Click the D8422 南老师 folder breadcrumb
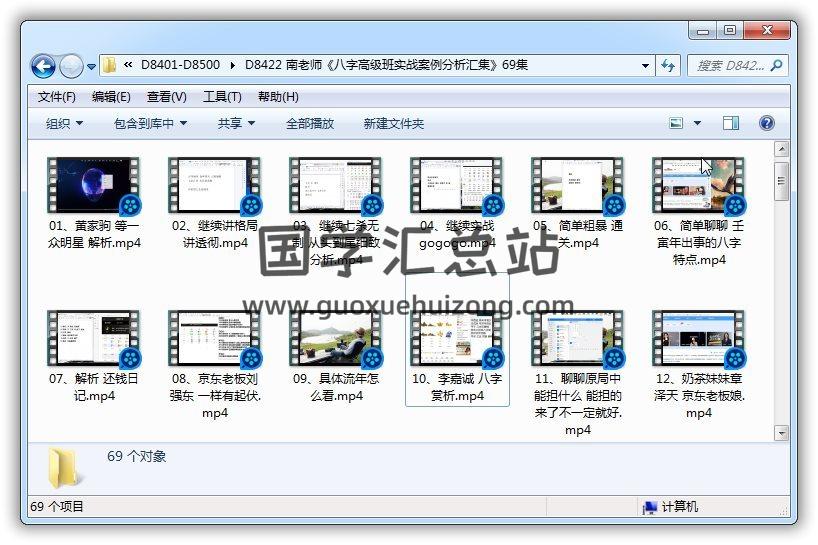The image size is (818, 545). (x=386, y=65)
